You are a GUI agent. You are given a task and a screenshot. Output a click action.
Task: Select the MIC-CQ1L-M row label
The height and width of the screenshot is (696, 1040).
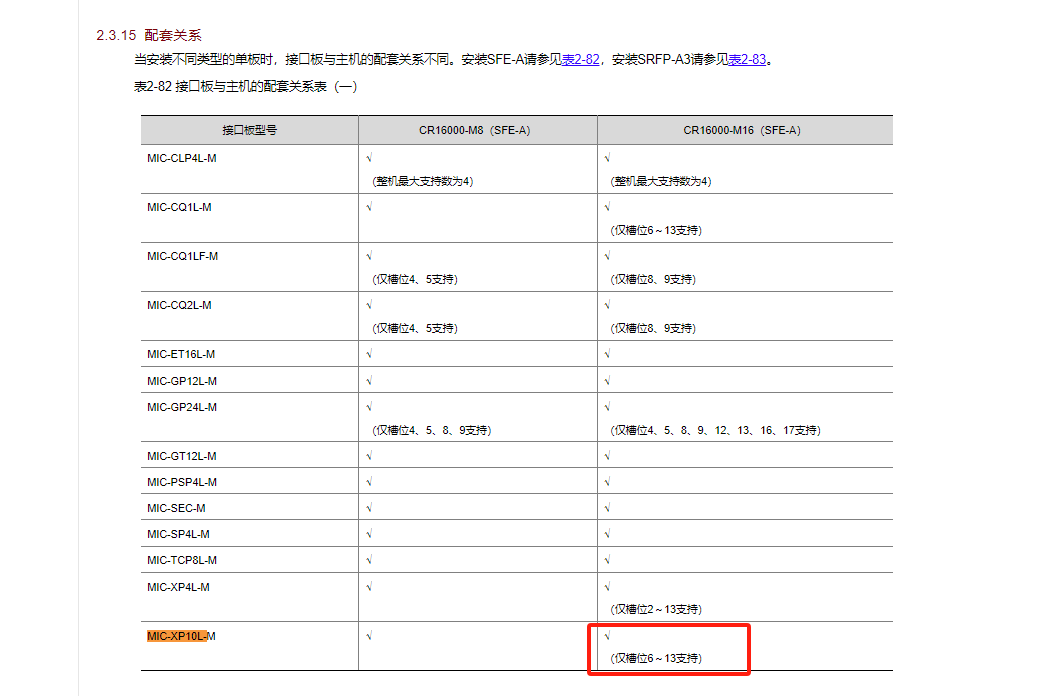point(179,207)
